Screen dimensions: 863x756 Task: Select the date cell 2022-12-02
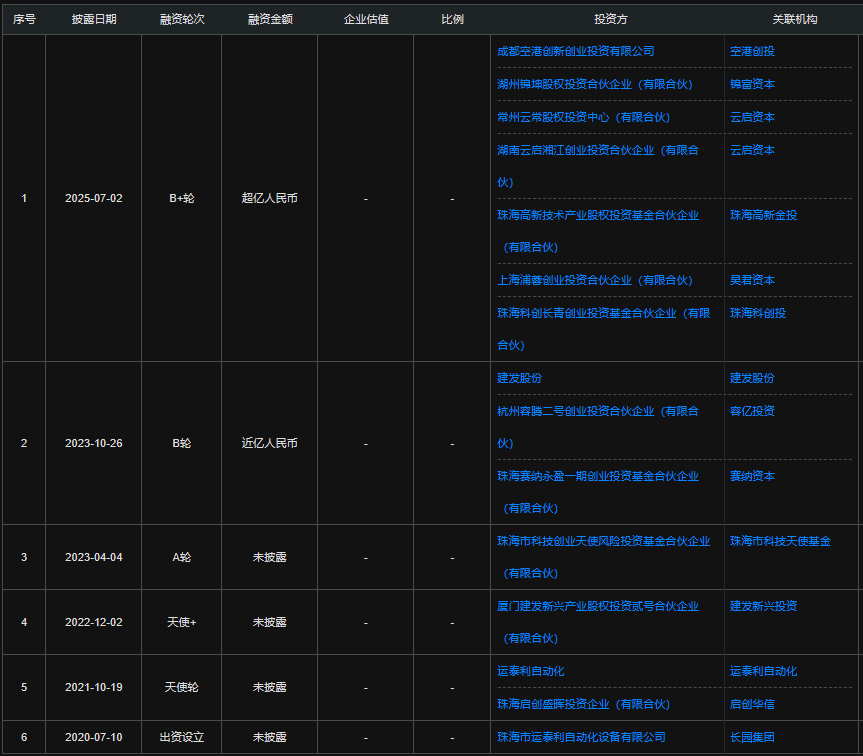click(x=94, y=622)
